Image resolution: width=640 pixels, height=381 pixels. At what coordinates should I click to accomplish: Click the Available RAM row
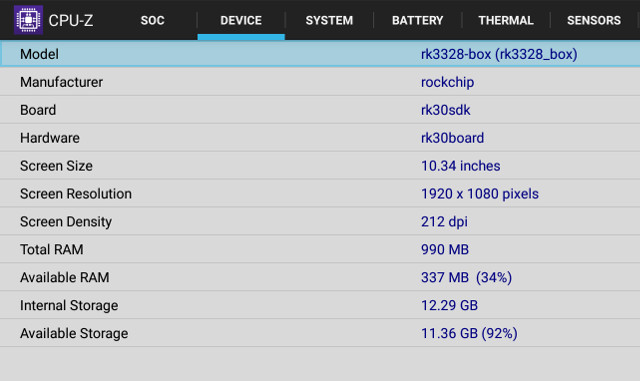pyautogui.click(x=320, y=277)
